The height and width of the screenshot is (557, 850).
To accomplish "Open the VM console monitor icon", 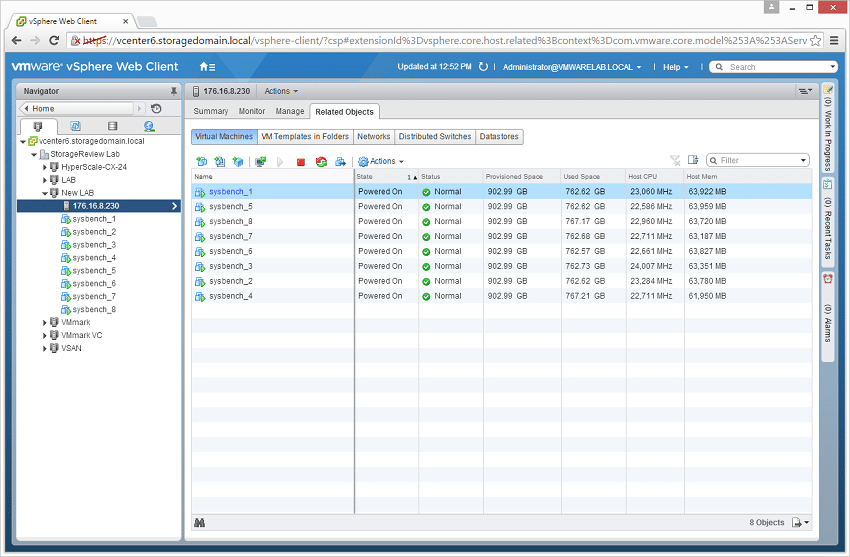I will (x=261, y=161).
